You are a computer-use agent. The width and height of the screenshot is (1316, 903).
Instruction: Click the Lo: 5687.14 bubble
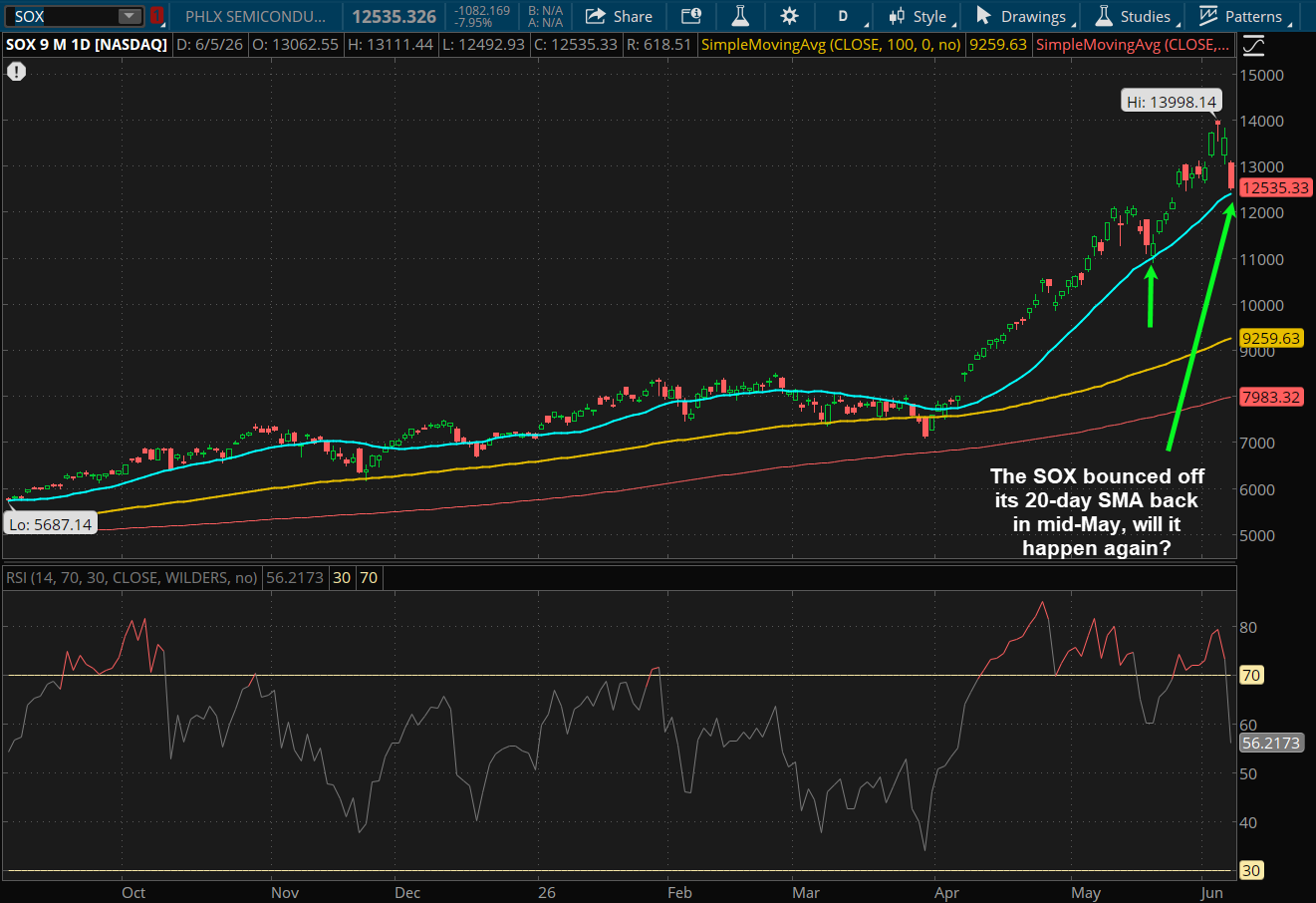coord(50,524)
